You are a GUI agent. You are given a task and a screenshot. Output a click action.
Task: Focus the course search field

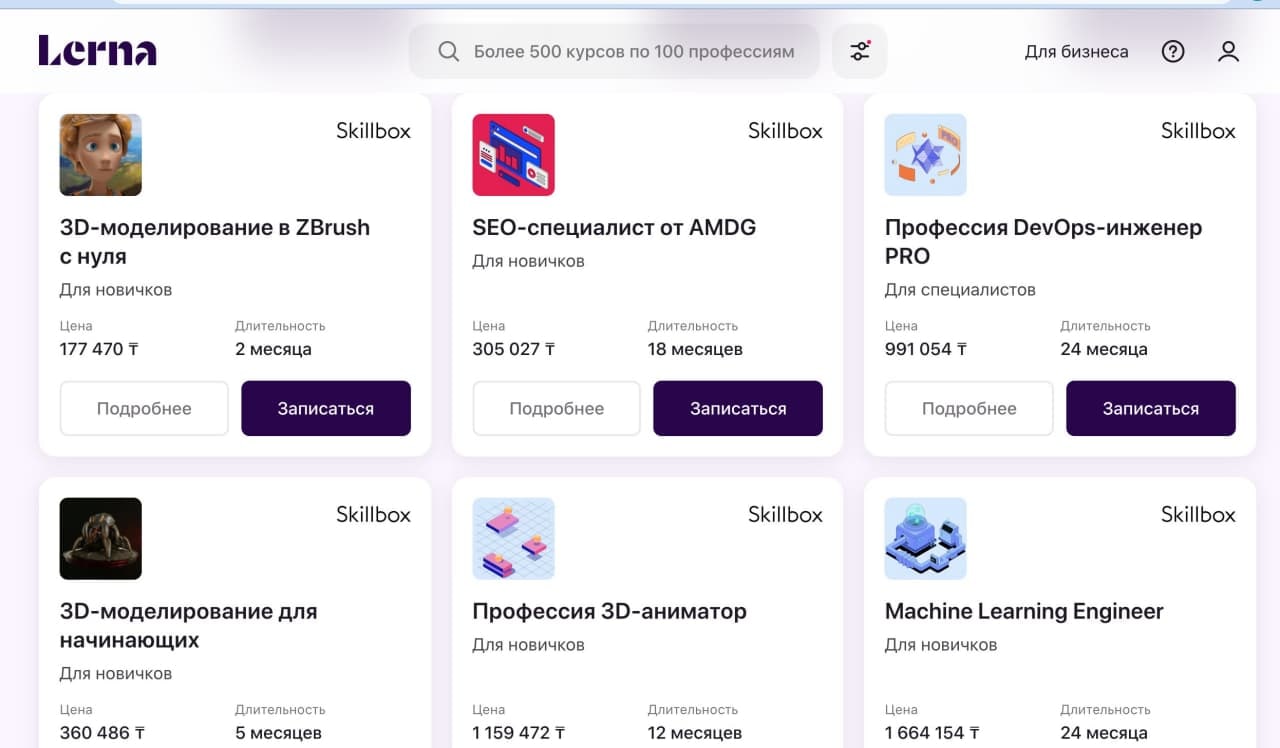[633, 51]
